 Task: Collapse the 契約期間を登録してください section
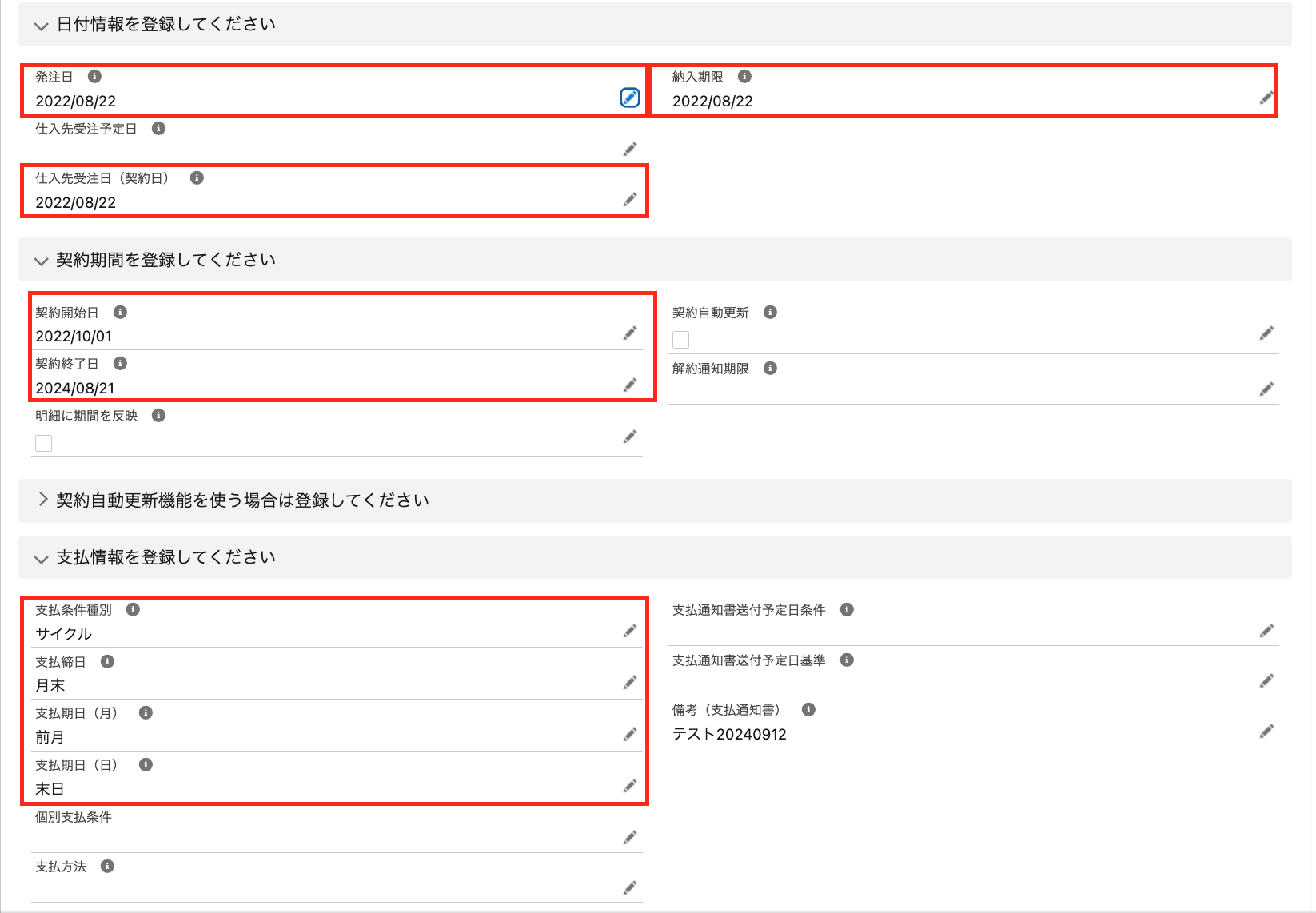pyautogui.click(x=41, y=261)
